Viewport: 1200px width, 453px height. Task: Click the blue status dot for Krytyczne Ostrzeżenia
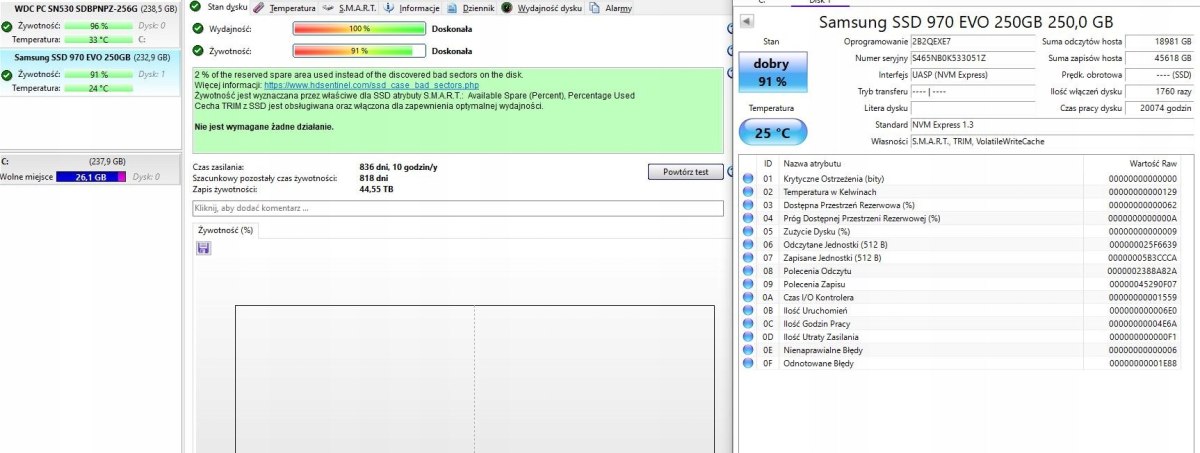click(x=748, y=178)
